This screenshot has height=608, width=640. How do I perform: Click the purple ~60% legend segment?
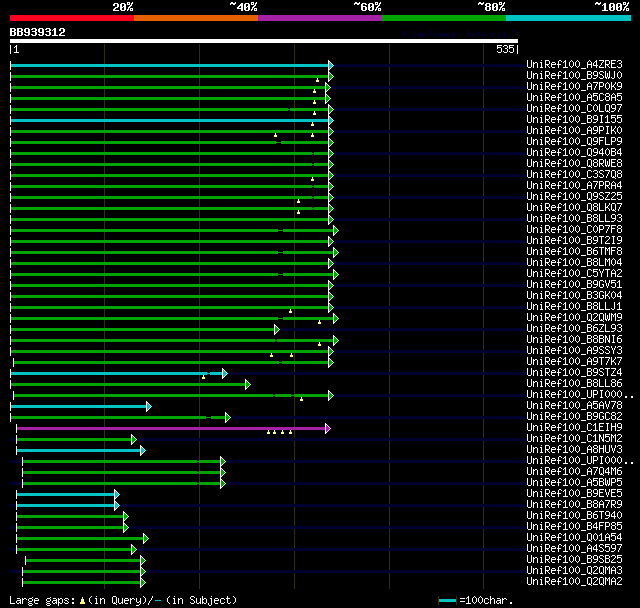320,18
